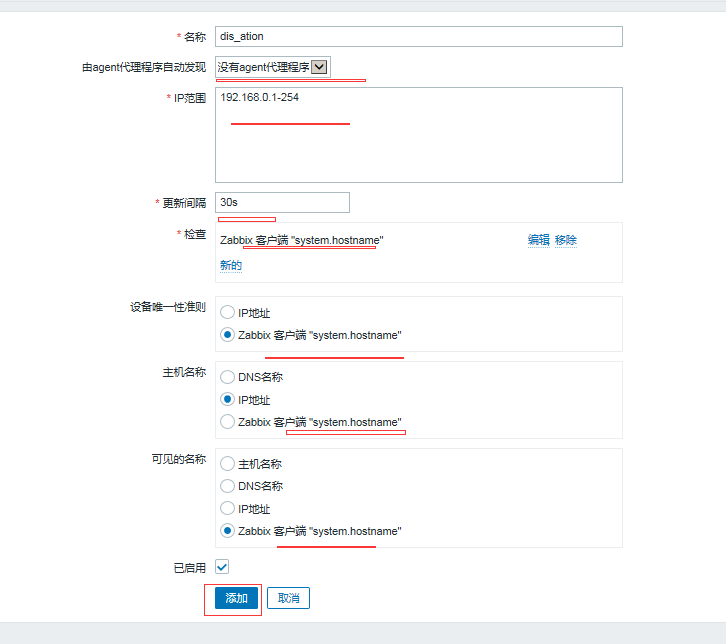Viewport: 726px width, 644px height.
Task: Select IP地址 under 设备唯一性准则
Action: coord(227,313)
